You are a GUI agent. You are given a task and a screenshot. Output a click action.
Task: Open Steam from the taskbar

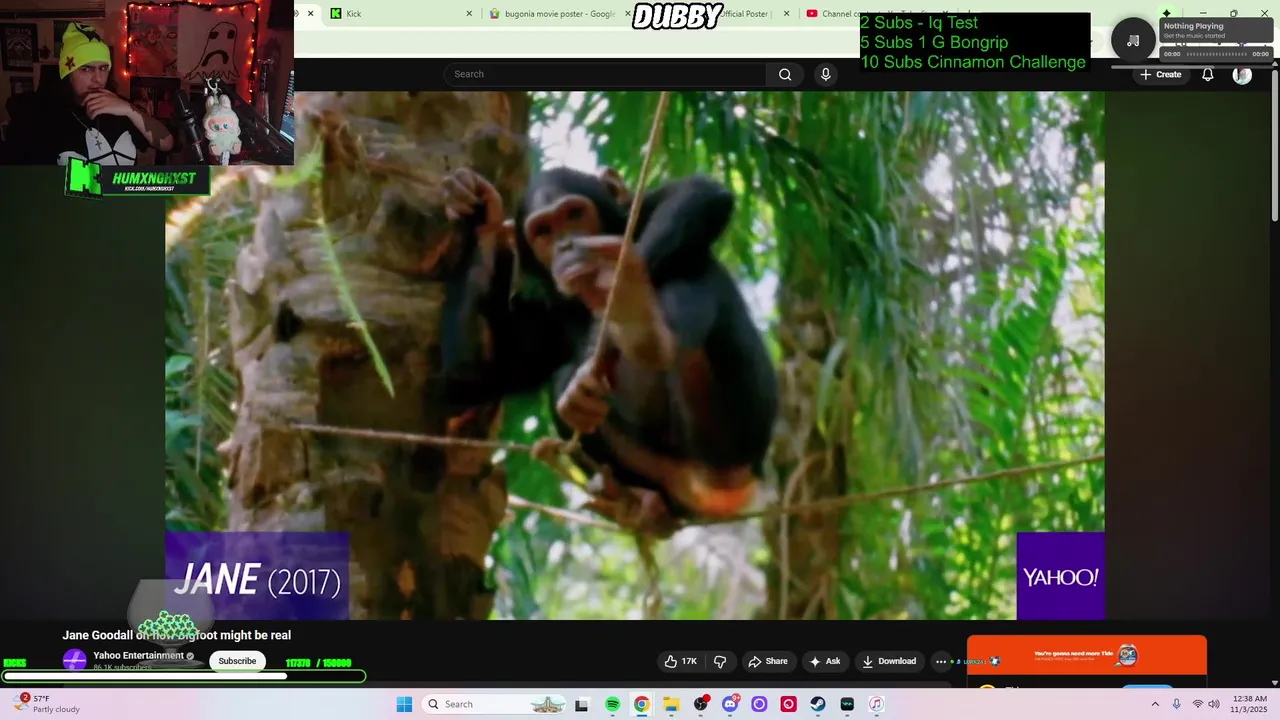click(x=818, y=704)
